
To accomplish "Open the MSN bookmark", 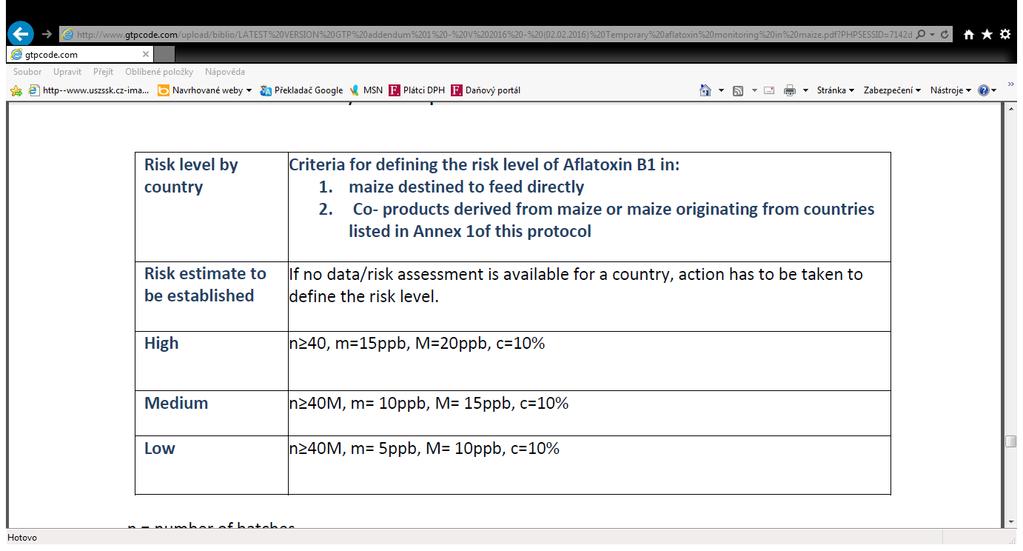I will tap(366, 91).
